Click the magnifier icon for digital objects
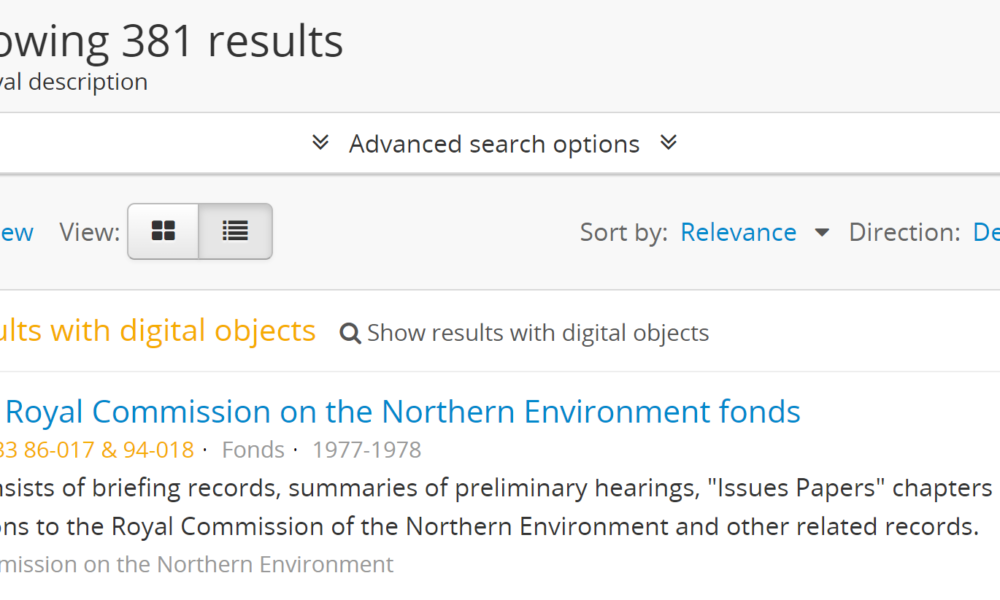Image resolution: width=1000 pixels, height=600 pixels. pos(350,333)
